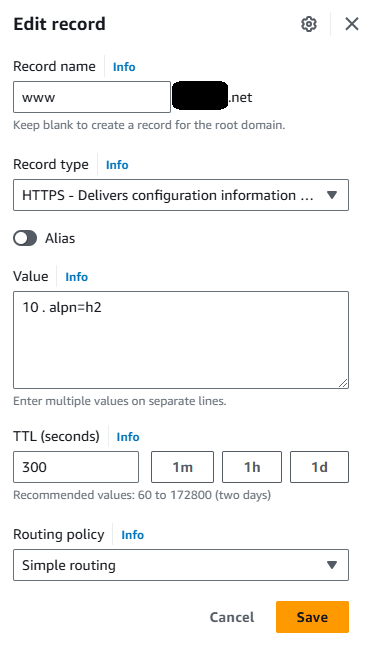374x651 pixels.
Task: Open Info link next to Record name
Action: (124, 67)
